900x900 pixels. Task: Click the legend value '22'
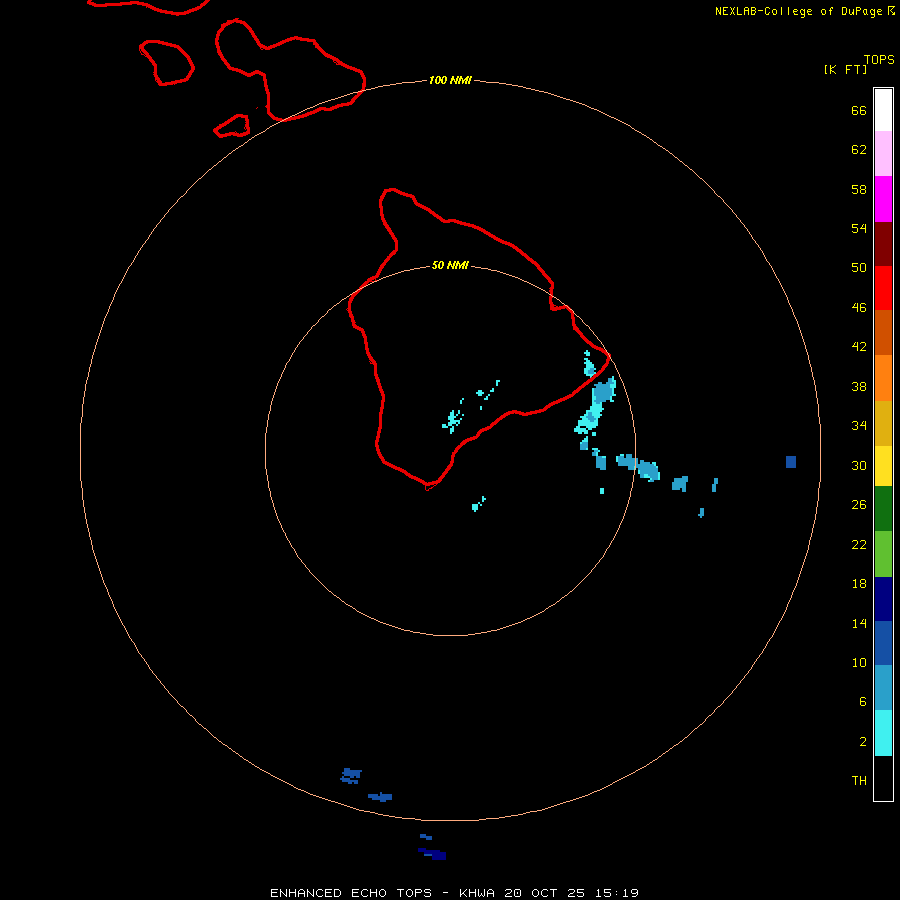[x=859, y=545]
